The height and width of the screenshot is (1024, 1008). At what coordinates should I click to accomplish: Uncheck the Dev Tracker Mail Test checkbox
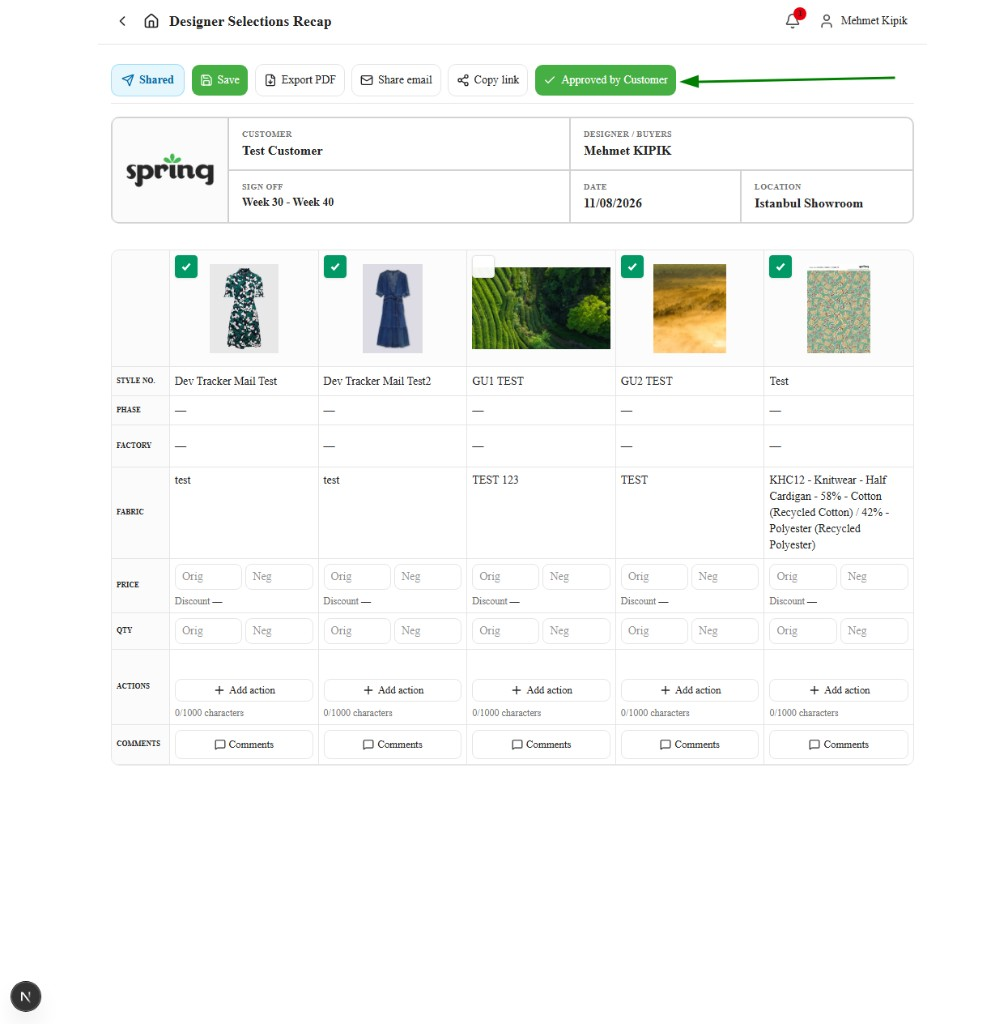click(x=186, y=266)
